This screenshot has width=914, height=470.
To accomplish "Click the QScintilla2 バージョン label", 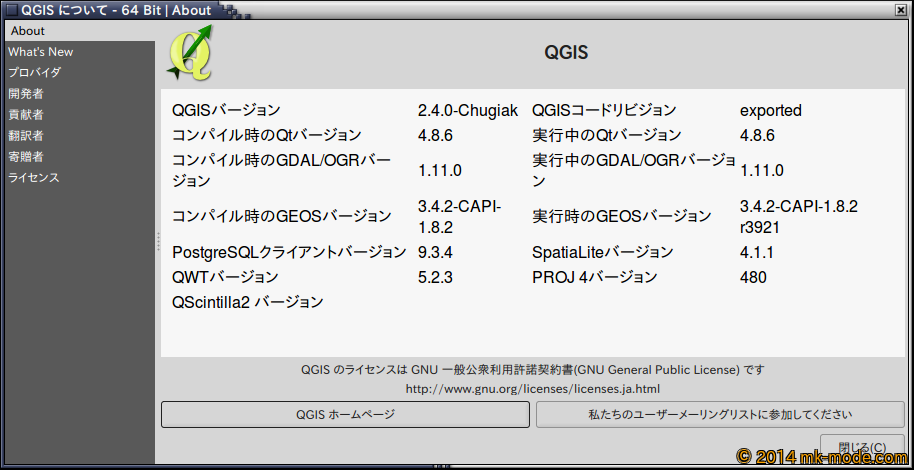I will pyautogui.click(x=248, y=301).
